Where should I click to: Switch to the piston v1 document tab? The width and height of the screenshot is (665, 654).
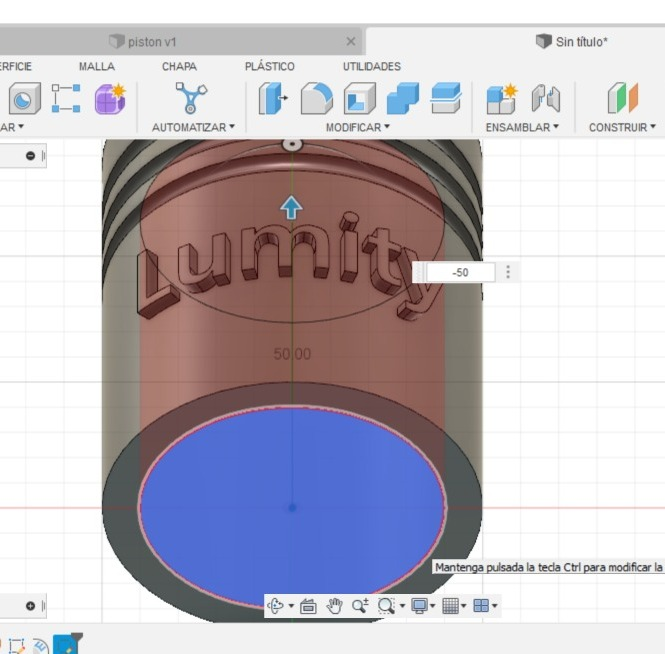180,42
